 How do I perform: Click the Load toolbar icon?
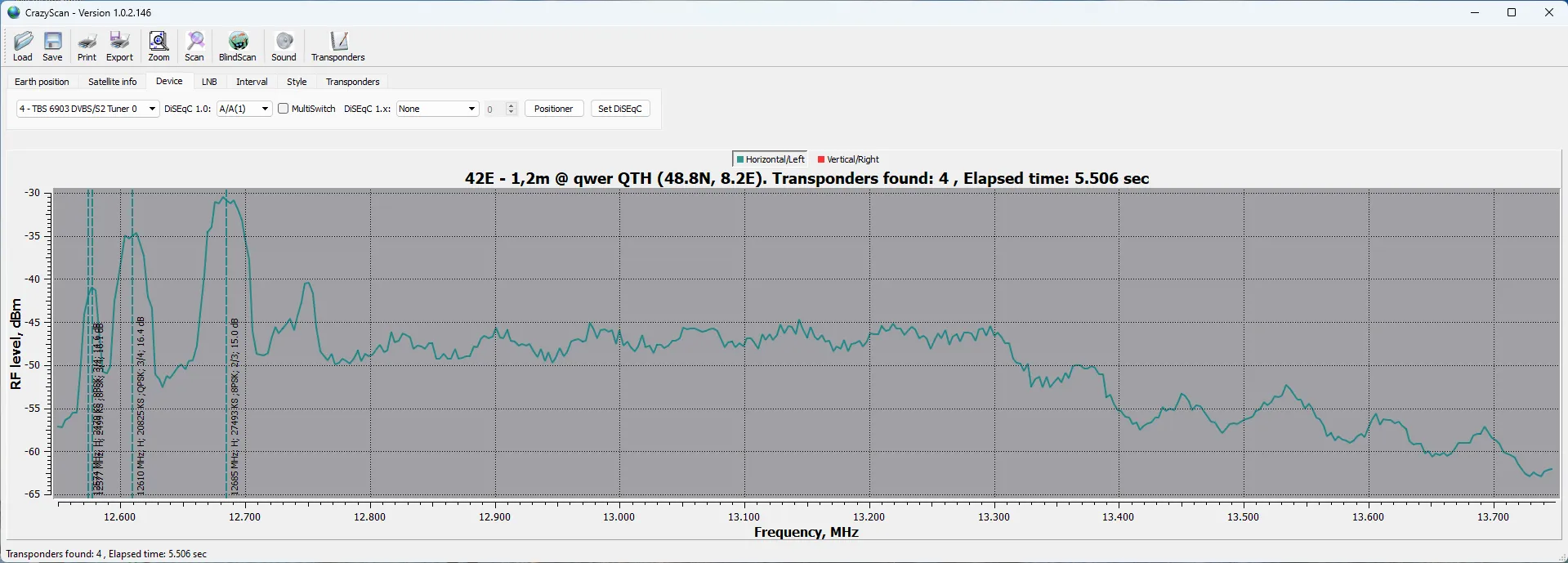[x=23, y=46]
